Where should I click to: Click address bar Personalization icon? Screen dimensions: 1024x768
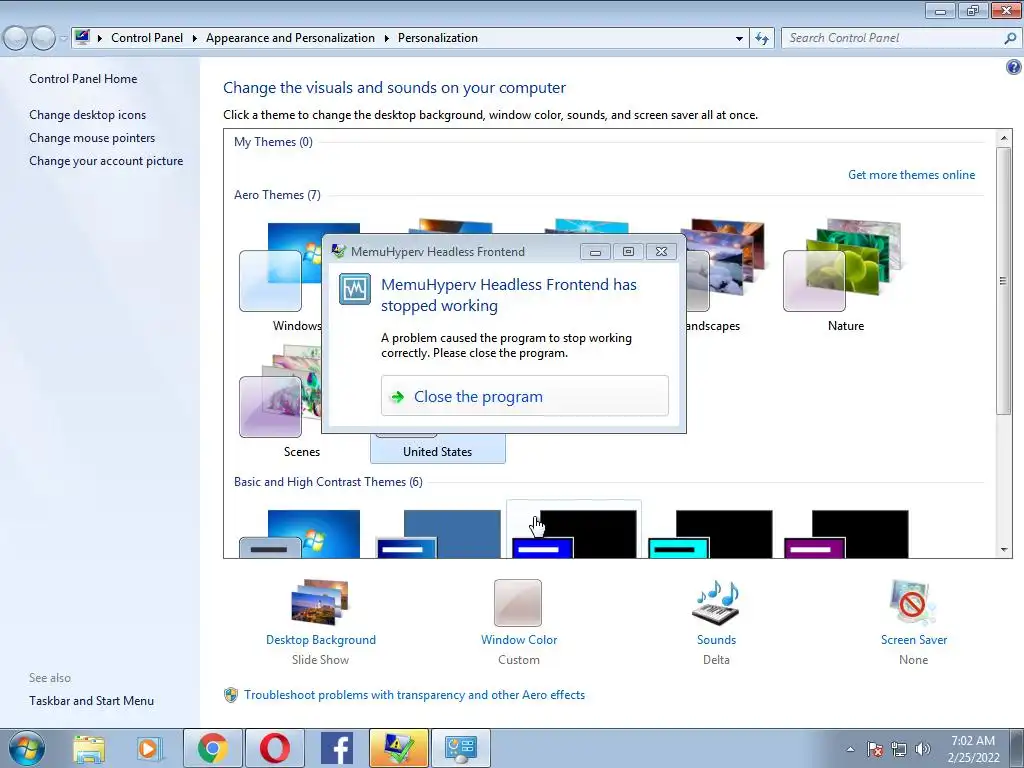click(x=82, y=37)
